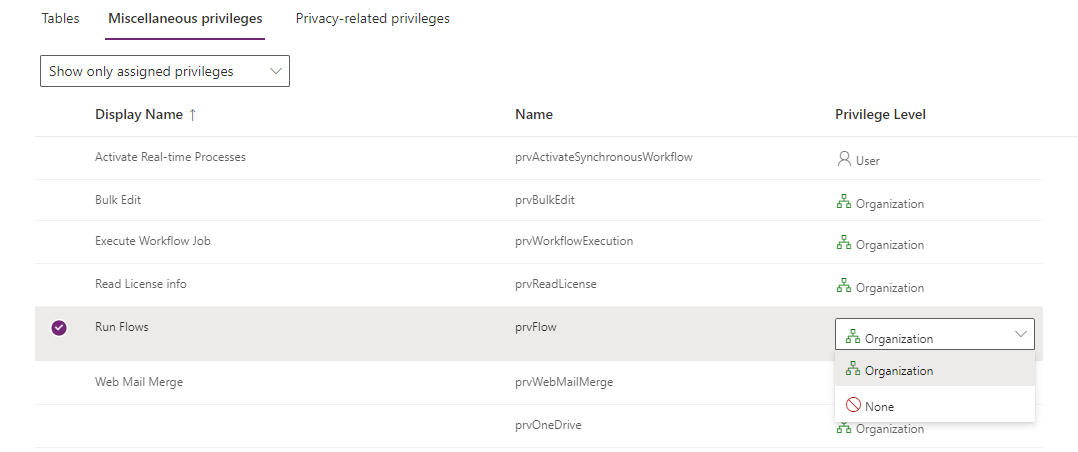
Task: Click the Organization icon for Execute Workflow Job
Action: click(844, 243)
